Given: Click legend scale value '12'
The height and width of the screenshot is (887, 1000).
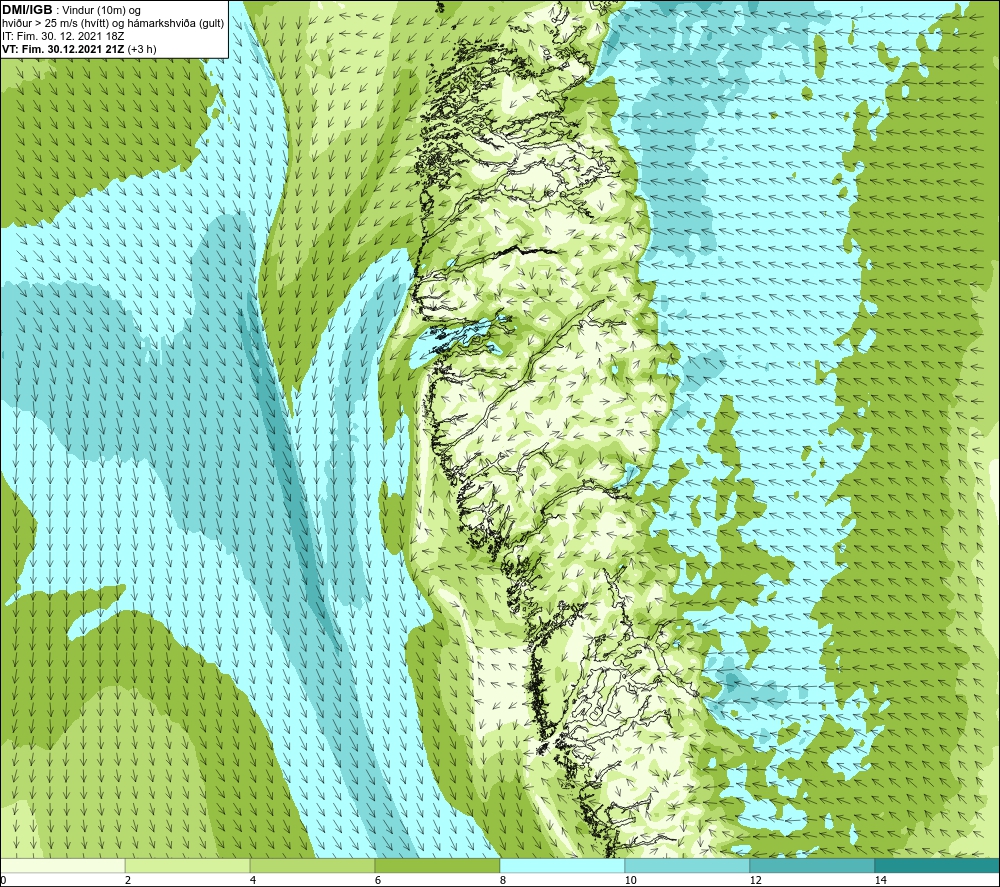Looking at the screenshot, I should click(756, 881).
